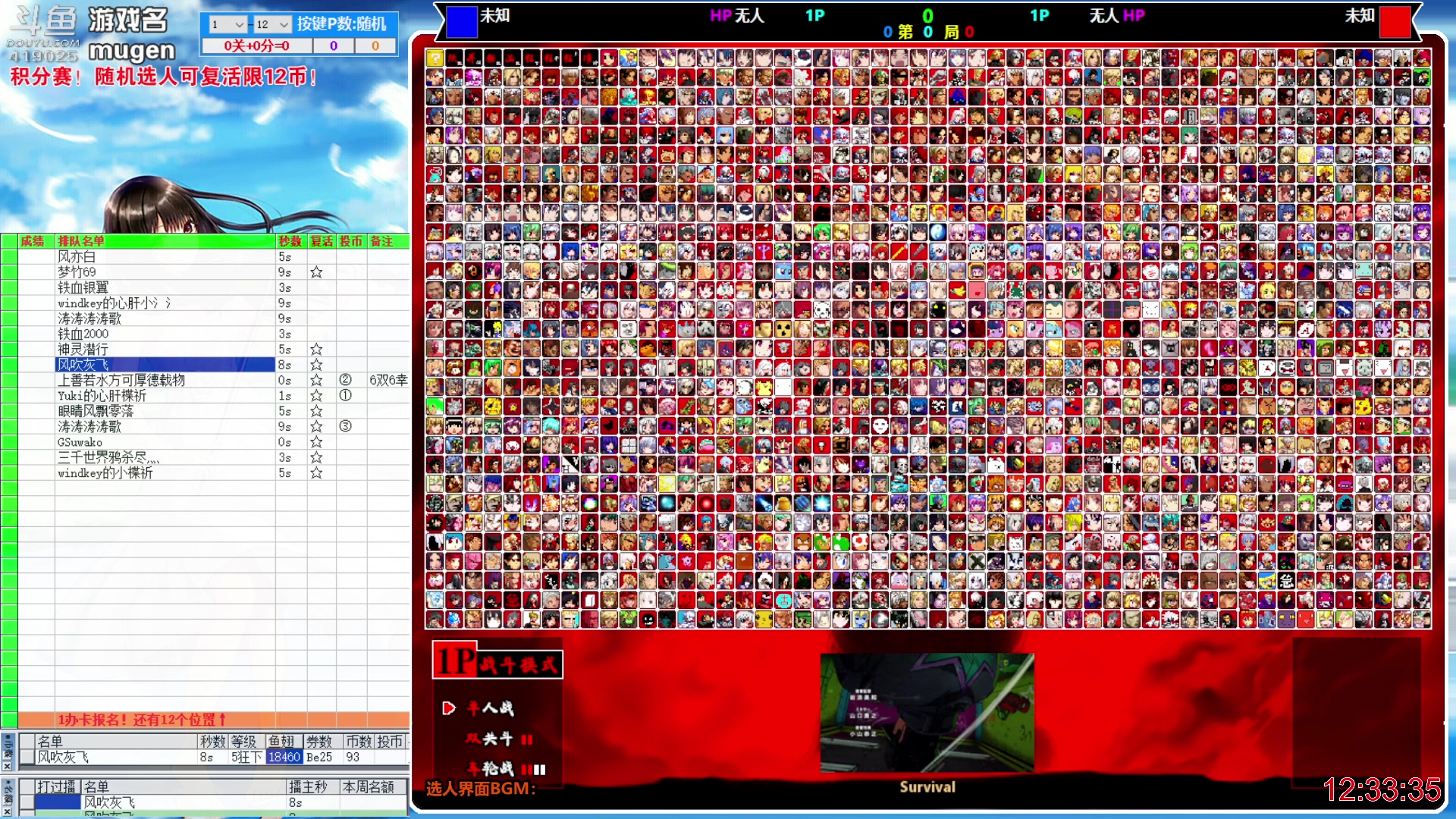Click the star in the 上善若水方可厚德载物 row

coord(316,381)
